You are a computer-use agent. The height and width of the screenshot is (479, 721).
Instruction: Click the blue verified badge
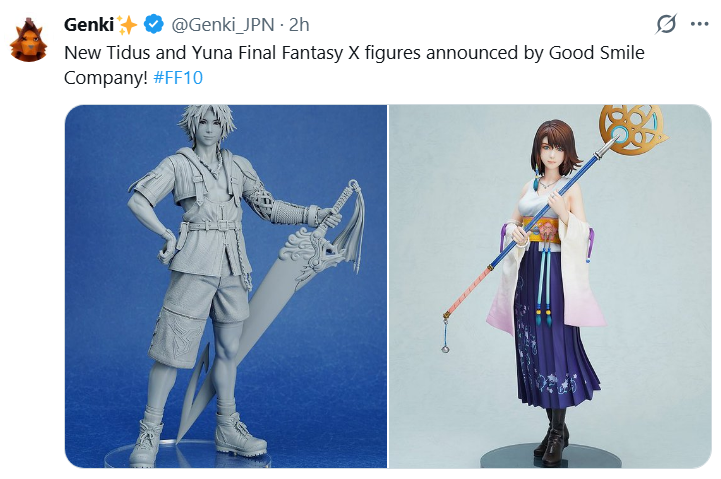tap(154, 24)
